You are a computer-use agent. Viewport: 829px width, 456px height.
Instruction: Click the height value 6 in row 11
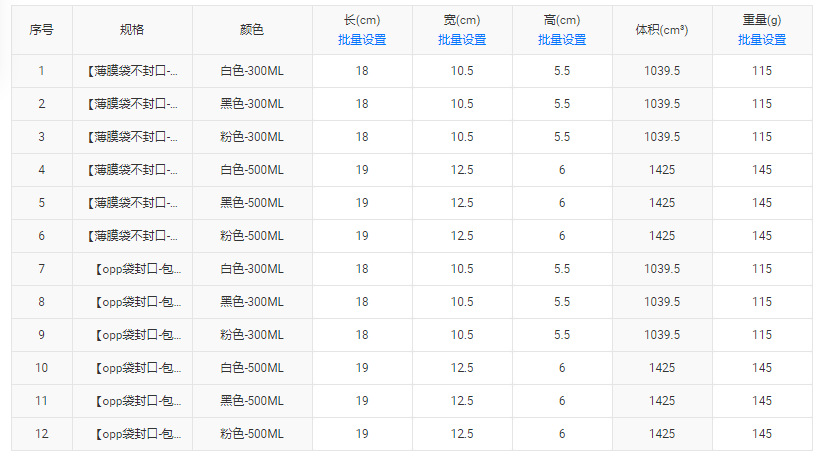(x=562, y=401)
